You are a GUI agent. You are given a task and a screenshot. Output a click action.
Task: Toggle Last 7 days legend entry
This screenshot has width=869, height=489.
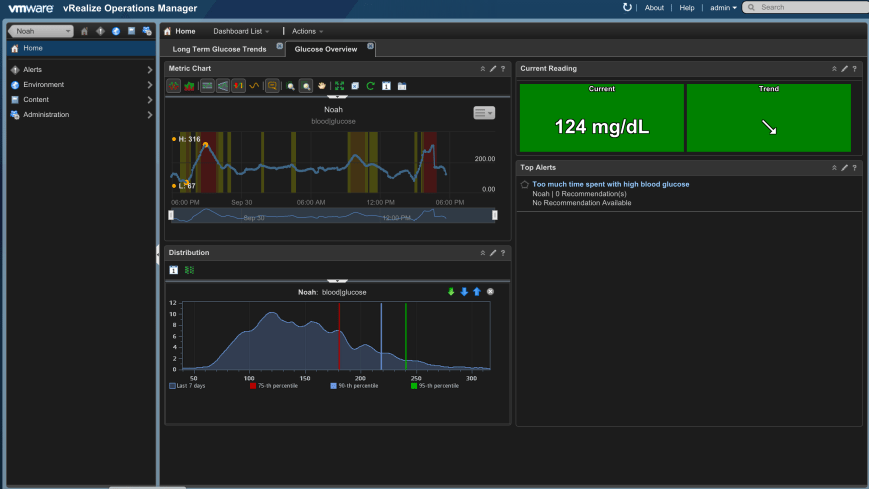(x=187, y=386)
